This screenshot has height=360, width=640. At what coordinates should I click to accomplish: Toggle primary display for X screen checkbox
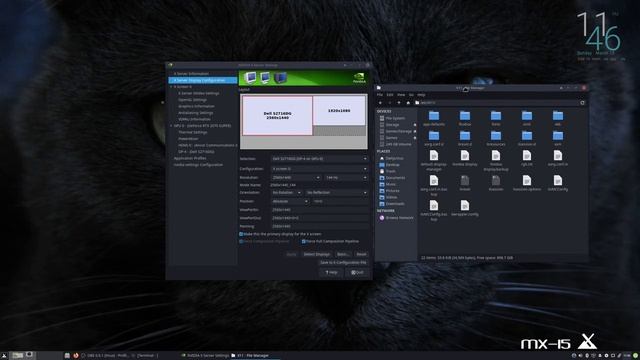(241, 234)
